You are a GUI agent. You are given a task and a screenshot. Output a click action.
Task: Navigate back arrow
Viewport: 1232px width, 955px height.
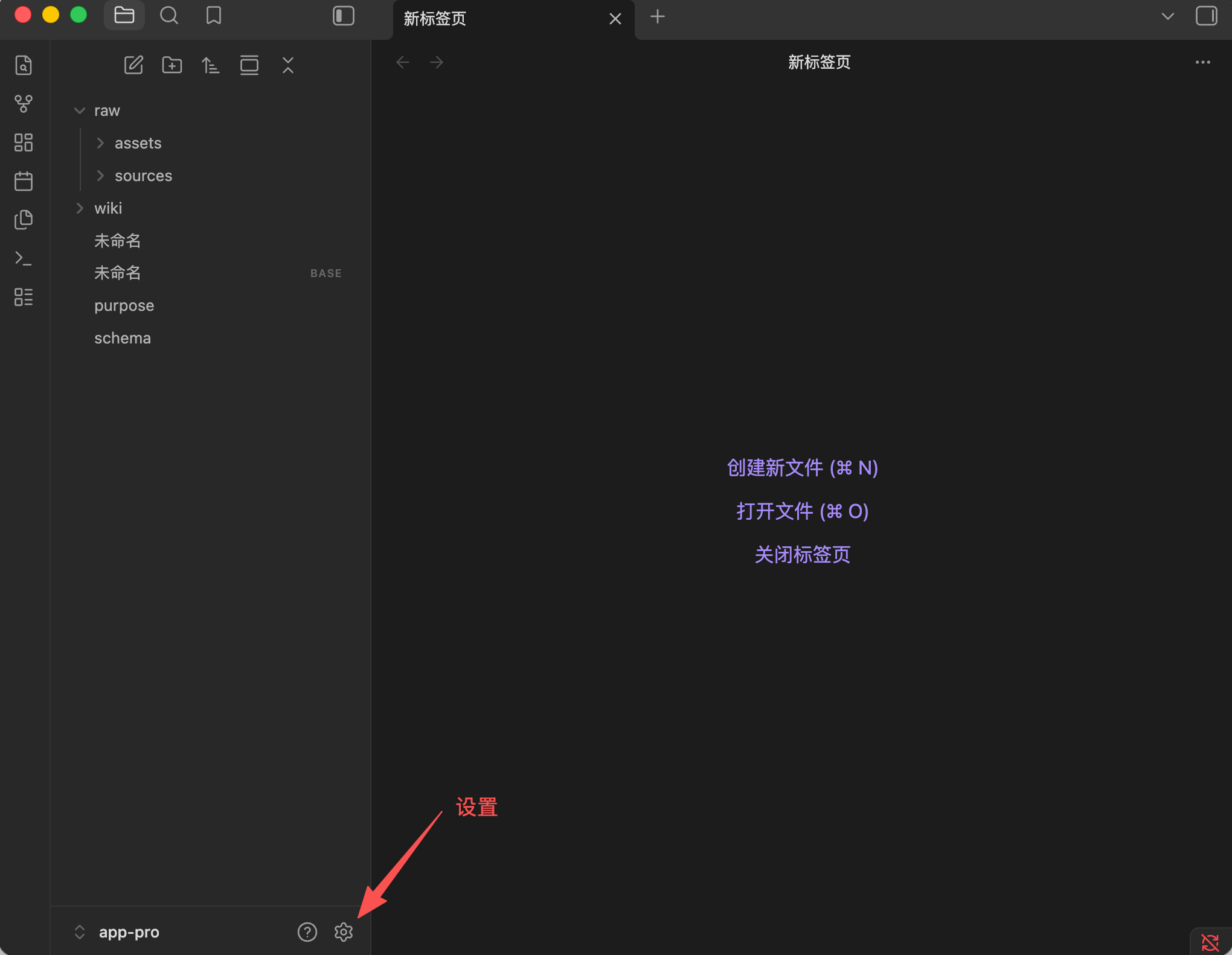[x=403, y=62]
